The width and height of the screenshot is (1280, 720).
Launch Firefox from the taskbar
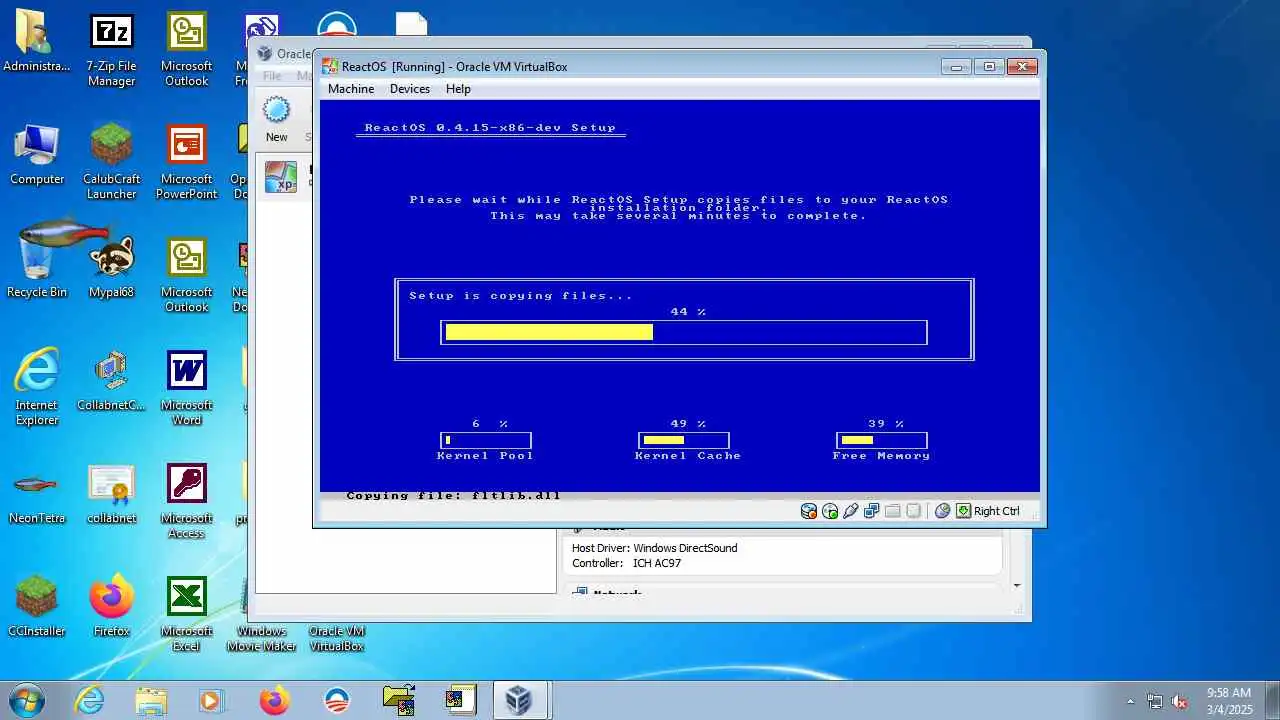point(274,700)
